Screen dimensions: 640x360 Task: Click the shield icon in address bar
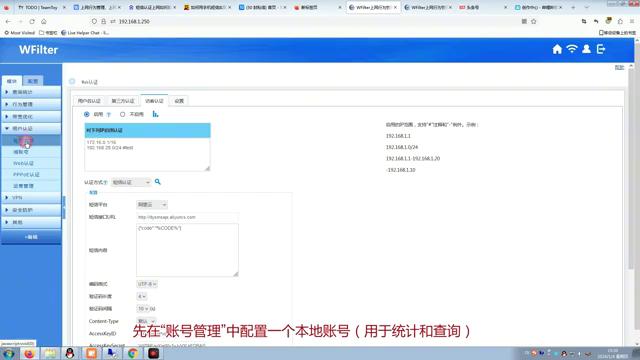click(x=94, y=21)
